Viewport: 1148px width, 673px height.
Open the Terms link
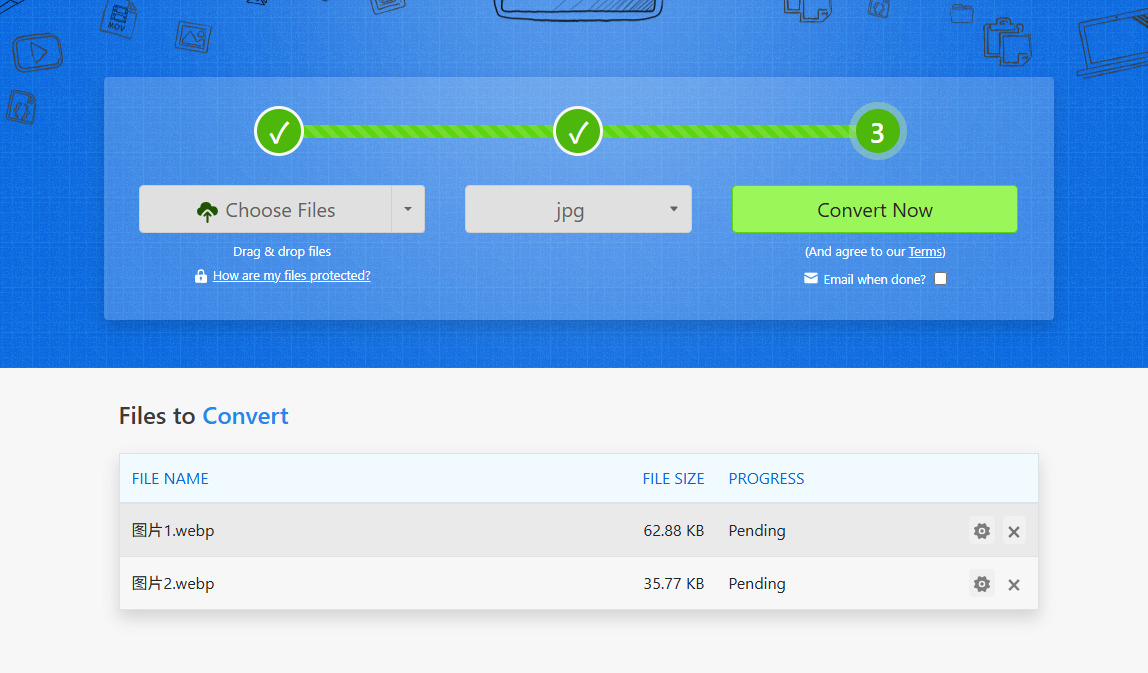pyautogui.click(x=925, y=252)
